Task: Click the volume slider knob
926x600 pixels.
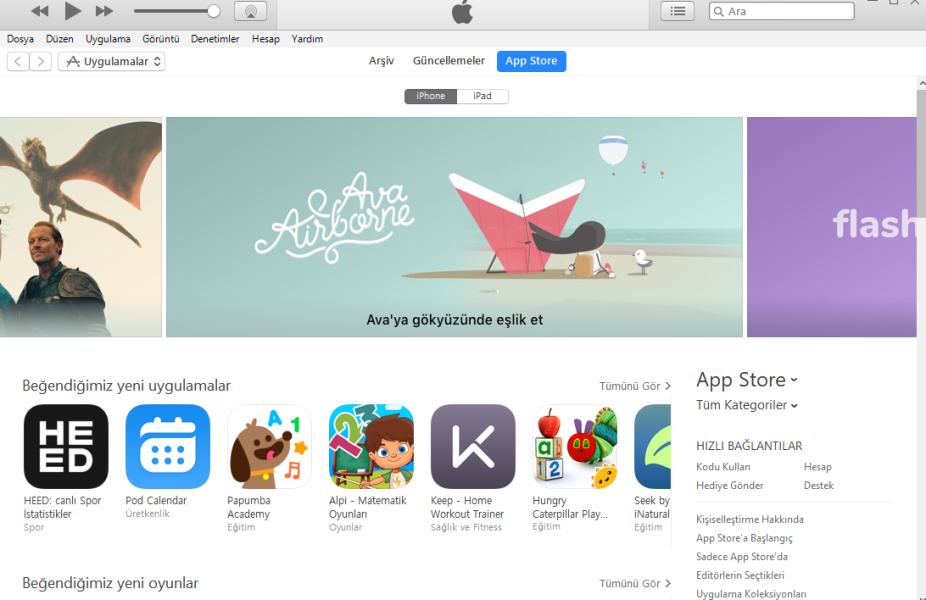Action: coord(214,11)
